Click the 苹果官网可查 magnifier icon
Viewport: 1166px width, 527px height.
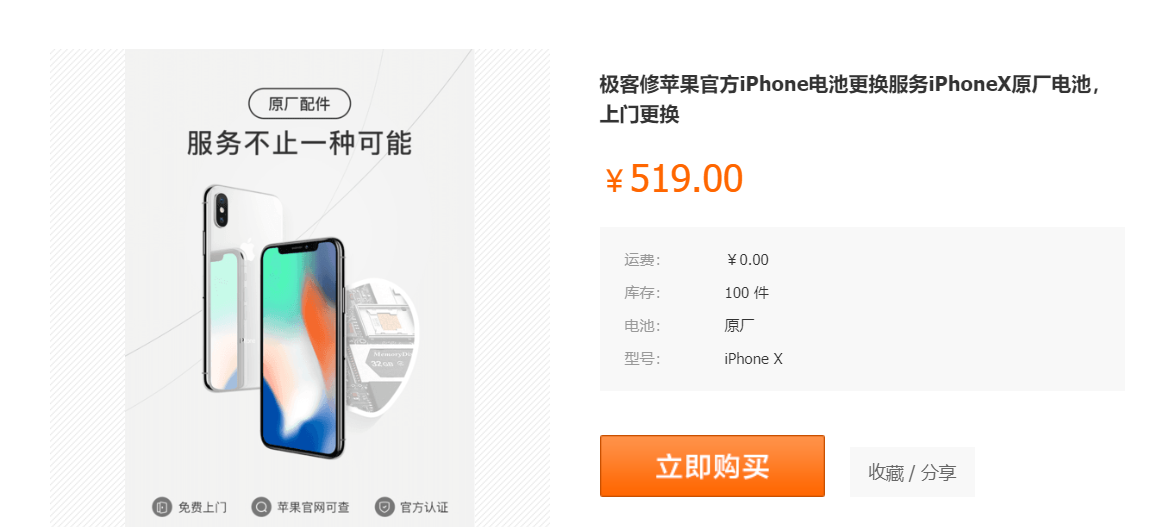click(x=261, y=508)
